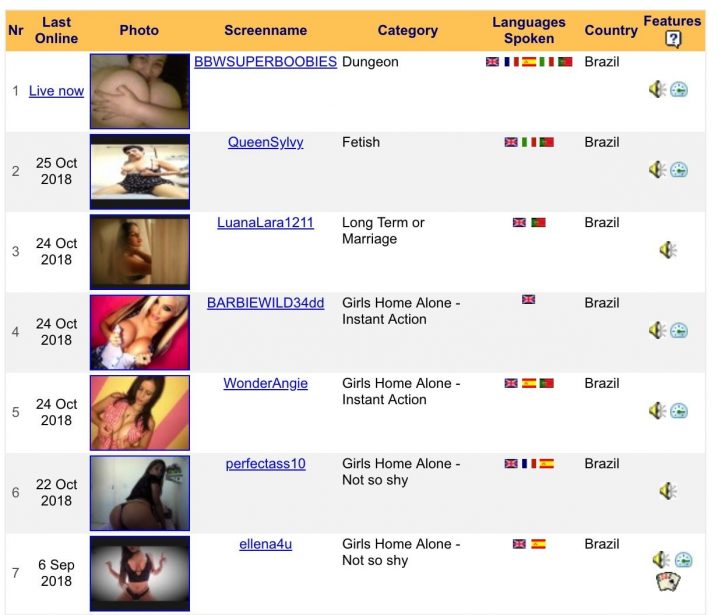Open the WonderAngie screenname link
The width and height of the screenshot is (718, 615).
tap(266, 383)
